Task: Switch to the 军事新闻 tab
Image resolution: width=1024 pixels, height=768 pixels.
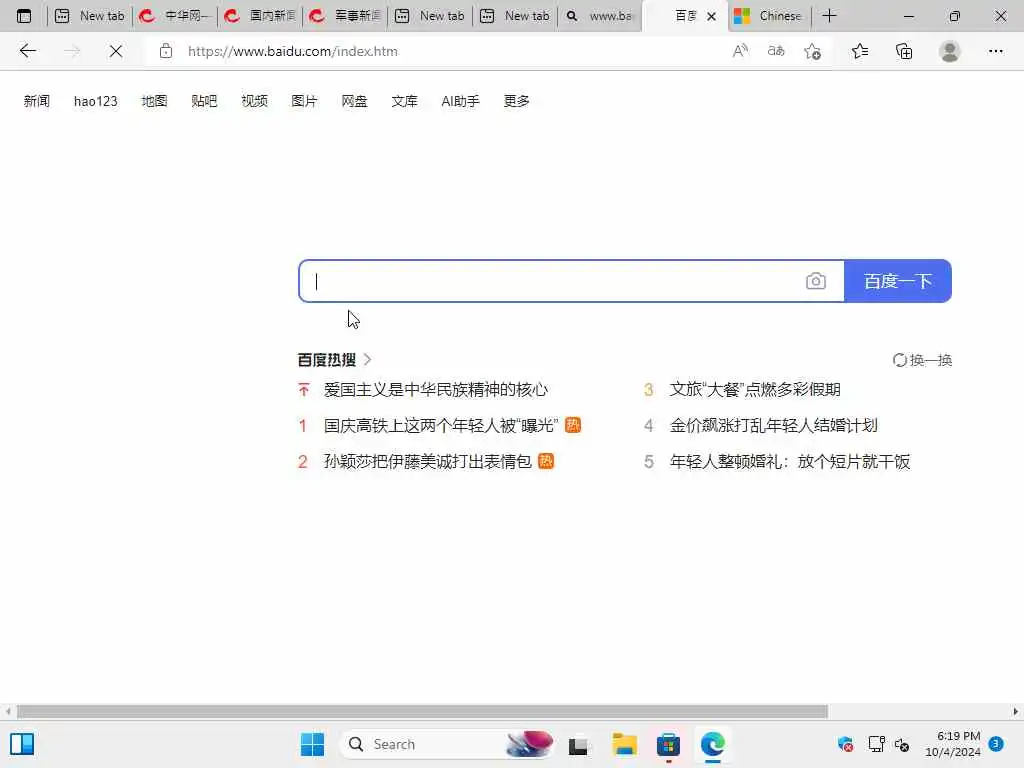Action: (344, 16)
